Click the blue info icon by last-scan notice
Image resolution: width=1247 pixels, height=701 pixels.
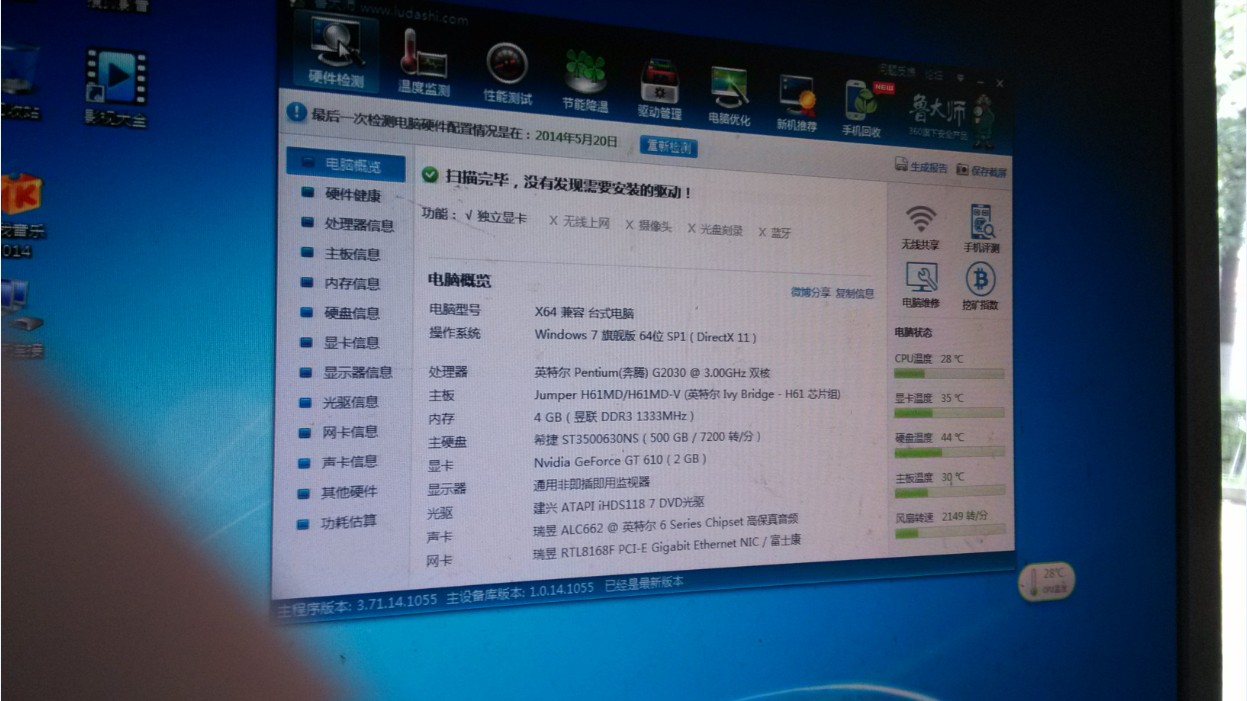pos(296,113)
